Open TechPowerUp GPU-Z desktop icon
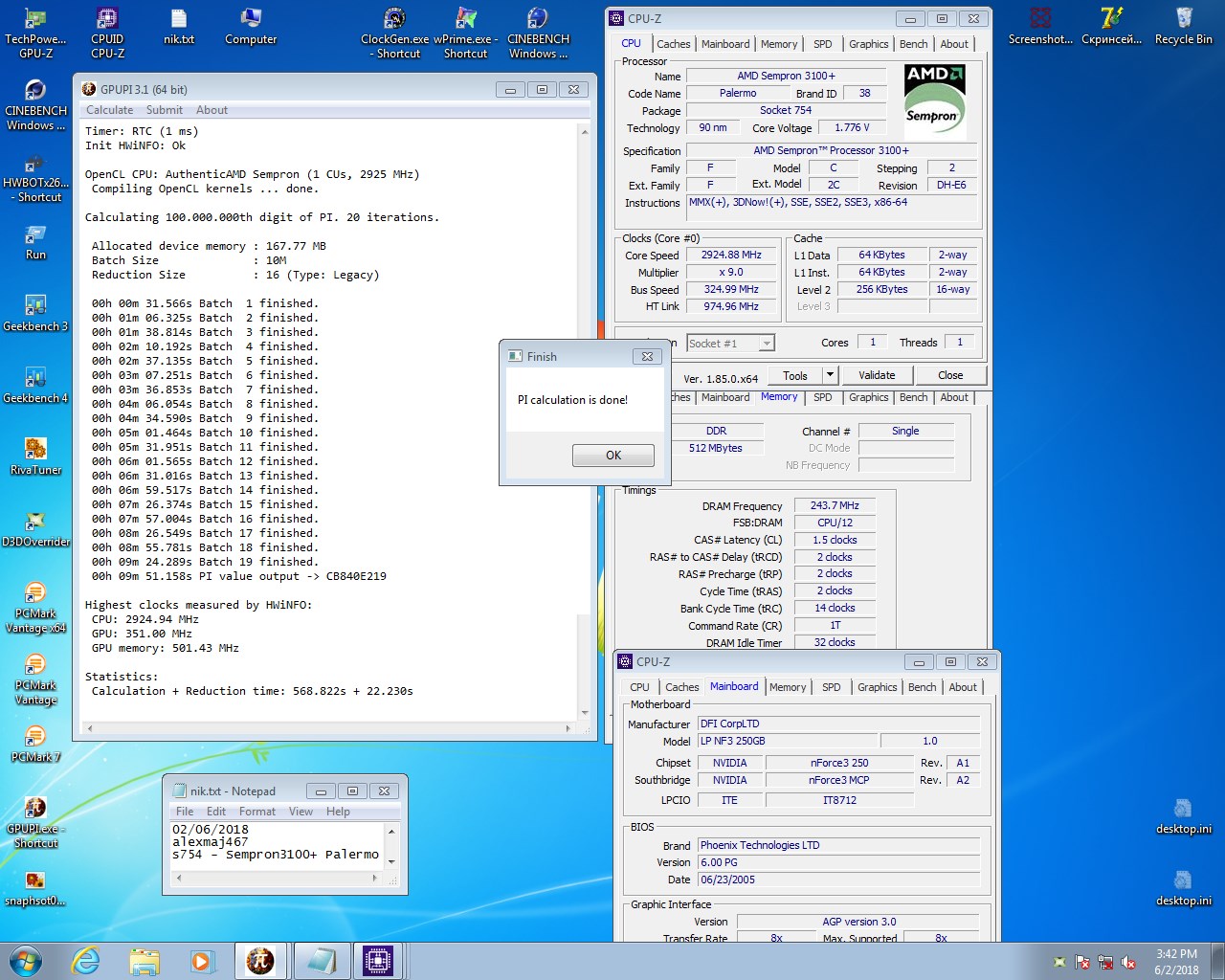The width and height of the screenshot is (1225, 980). pos(35,32)
